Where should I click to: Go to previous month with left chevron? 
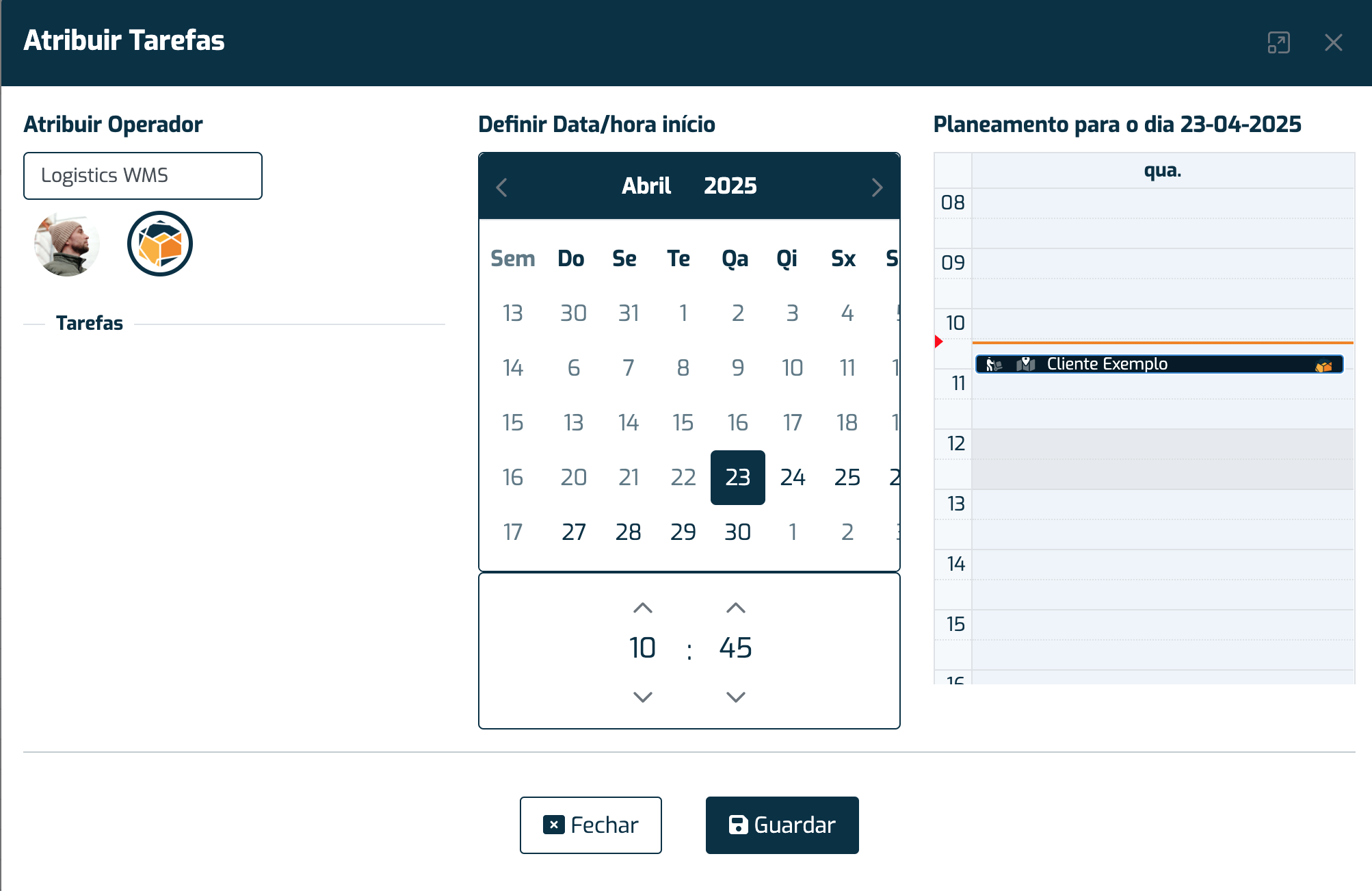click(502, 187)
